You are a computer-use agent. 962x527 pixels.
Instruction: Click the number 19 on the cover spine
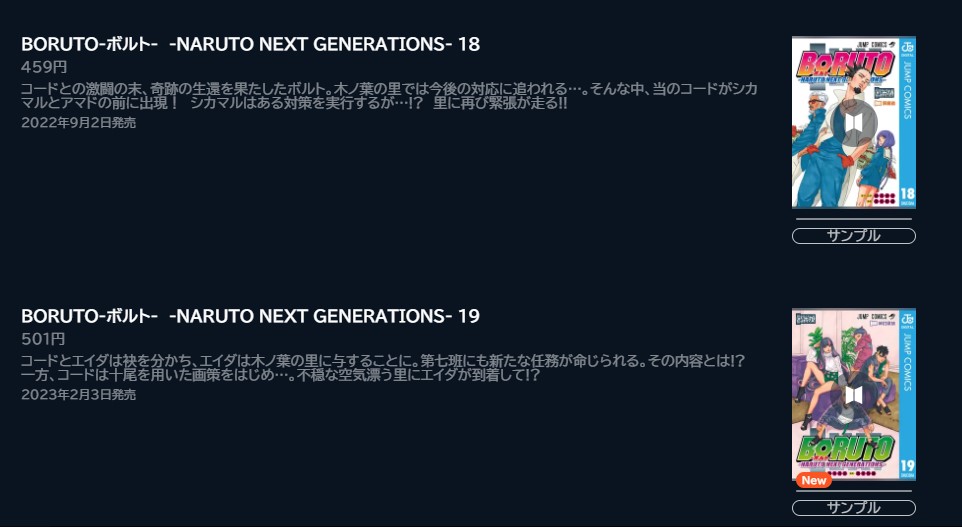point(907,466)
